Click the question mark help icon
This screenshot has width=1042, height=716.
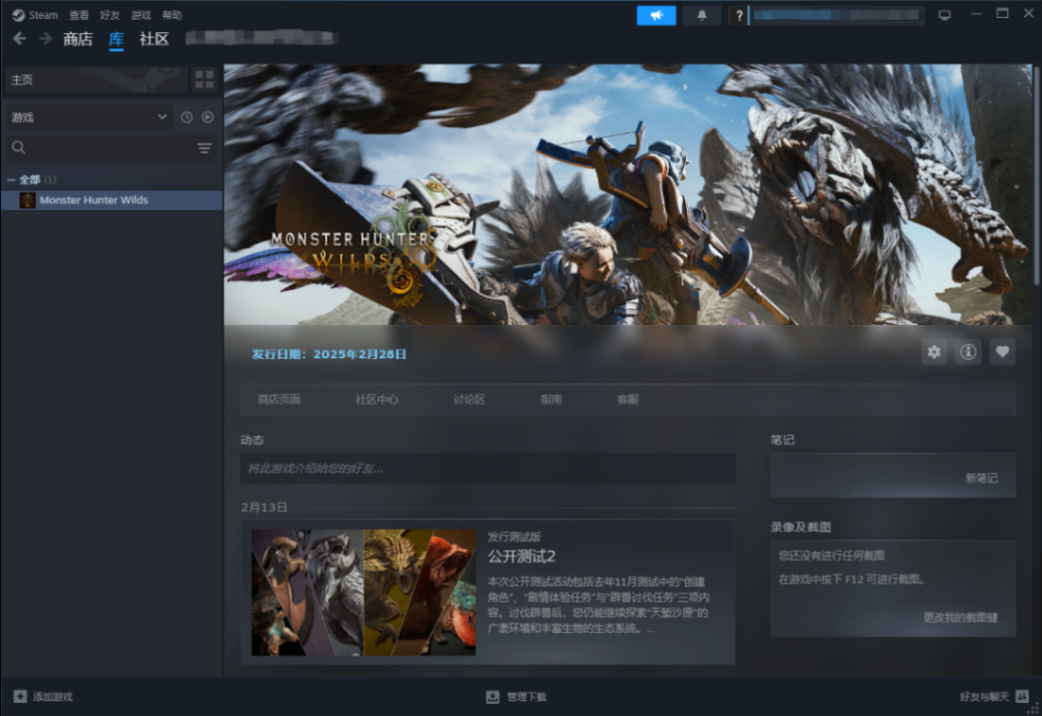[739, 15]
